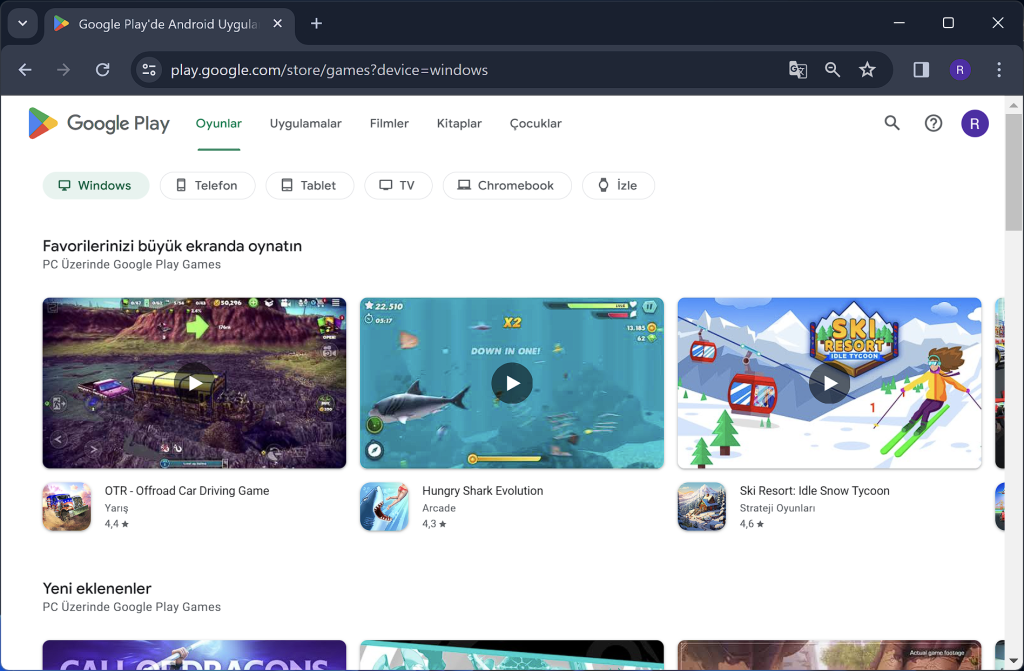Expand the tab search dropdown arrow
1024x671 pixels.
pyautogui.click(x=23, y=24)
